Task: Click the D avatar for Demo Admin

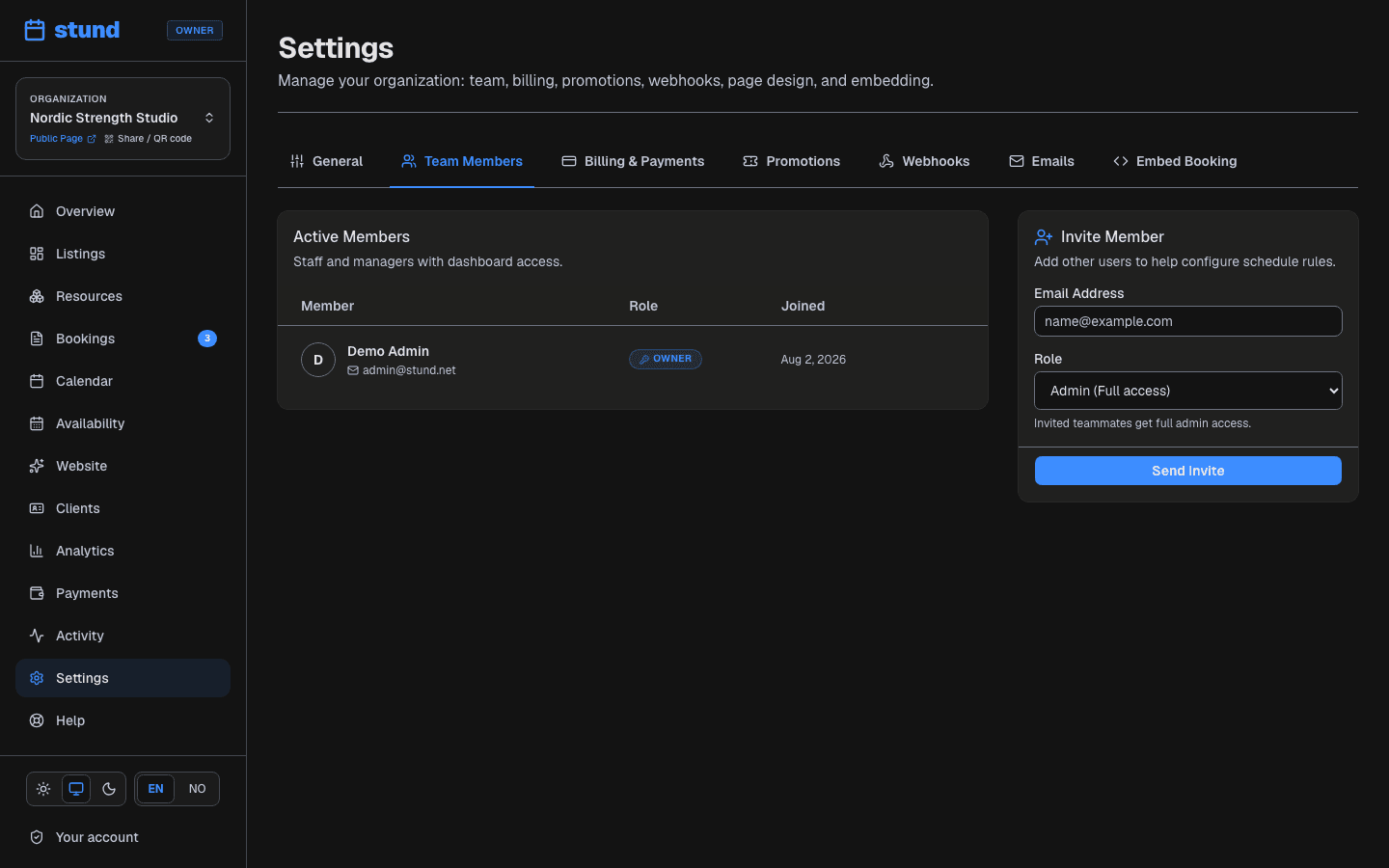Action: coord(318,360)
